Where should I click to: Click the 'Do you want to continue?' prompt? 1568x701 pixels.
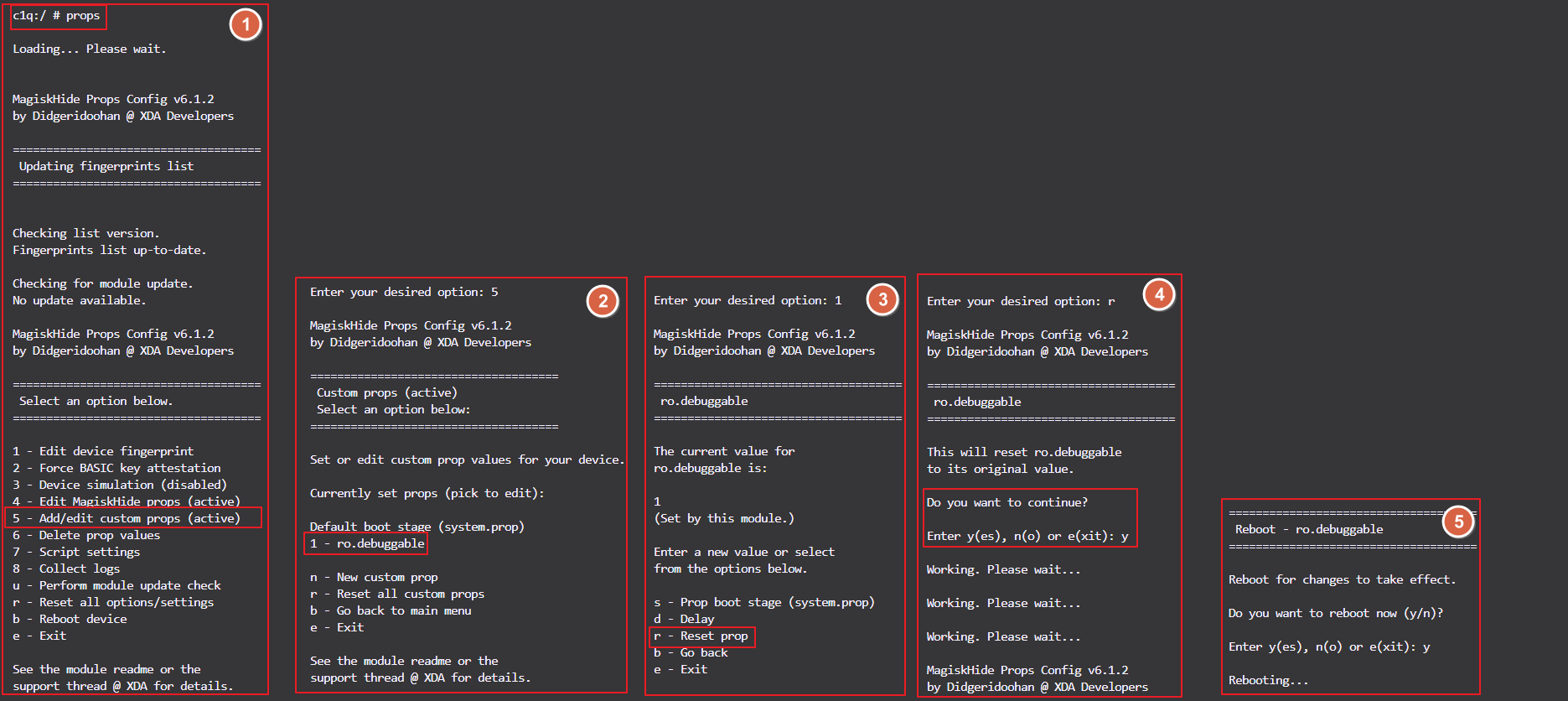coord(1007,502)
